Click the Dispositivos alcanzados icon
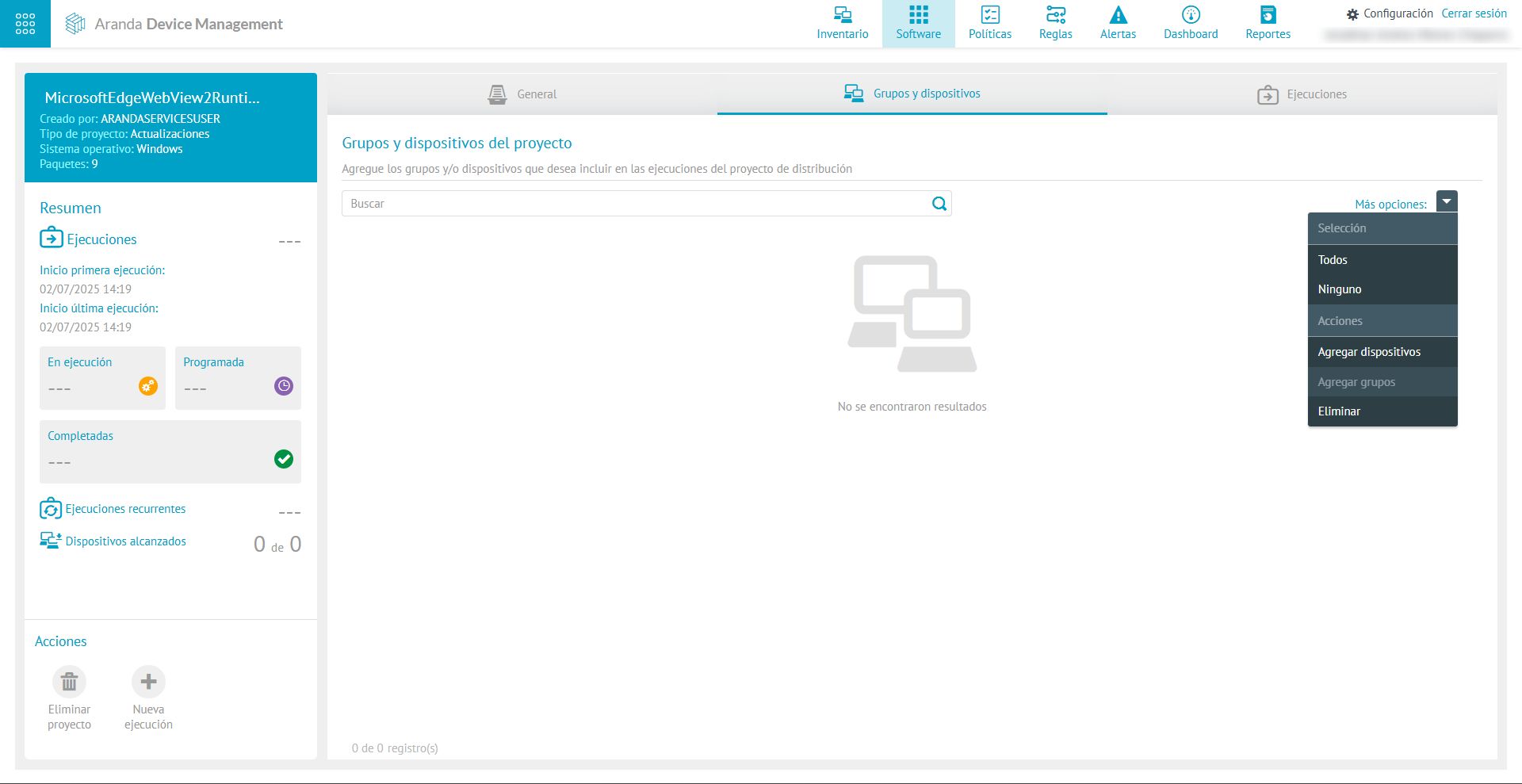 (x=51, y=541)
